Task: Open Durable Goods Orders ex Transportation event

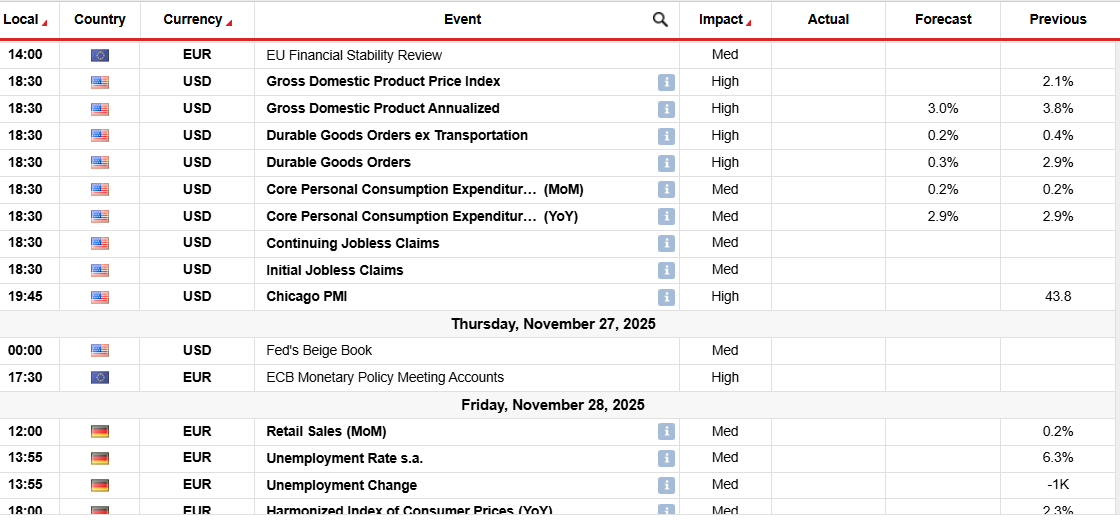Action: point(397,135)
